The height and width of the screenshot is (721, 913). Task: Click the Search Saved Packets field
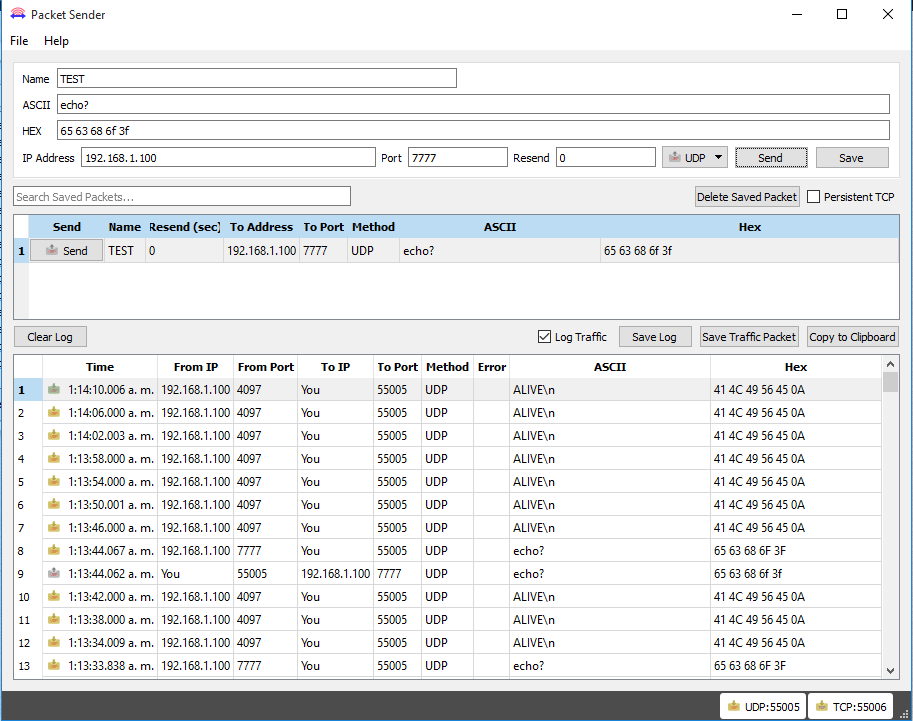point(182,196)
